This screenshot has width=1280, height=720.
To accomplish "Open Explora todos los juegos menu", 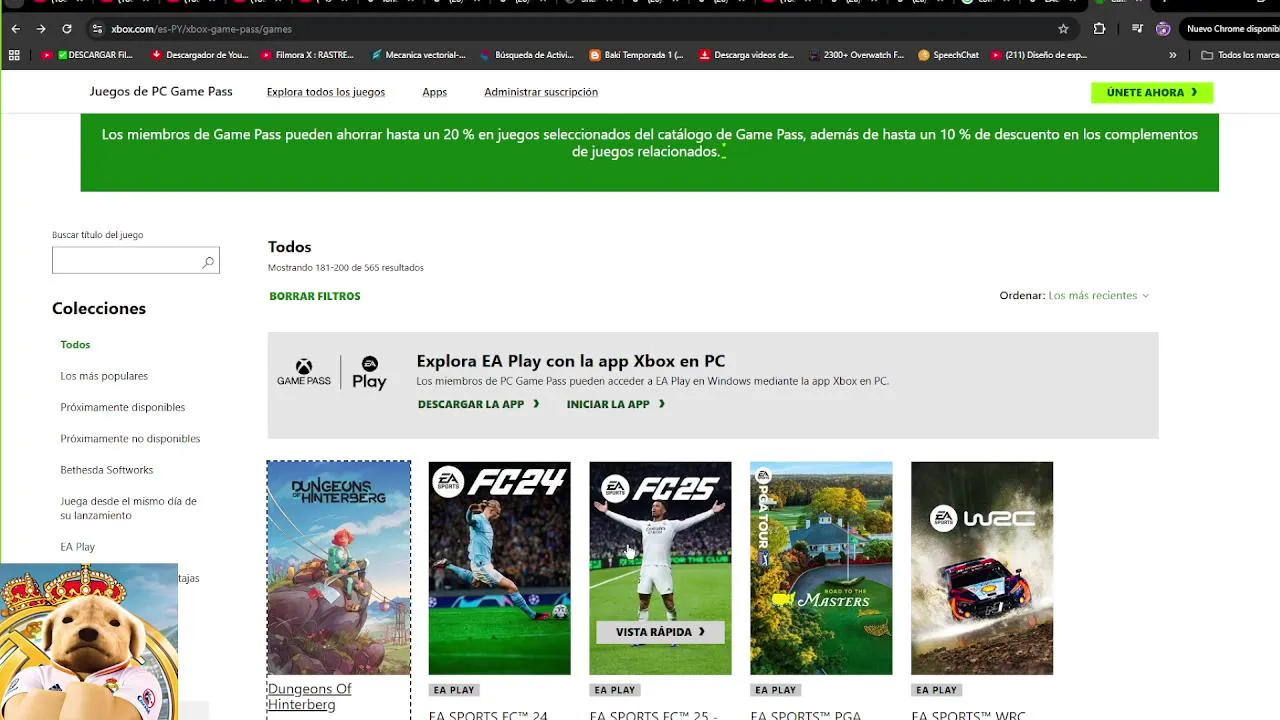I will [x=326, y=92].
